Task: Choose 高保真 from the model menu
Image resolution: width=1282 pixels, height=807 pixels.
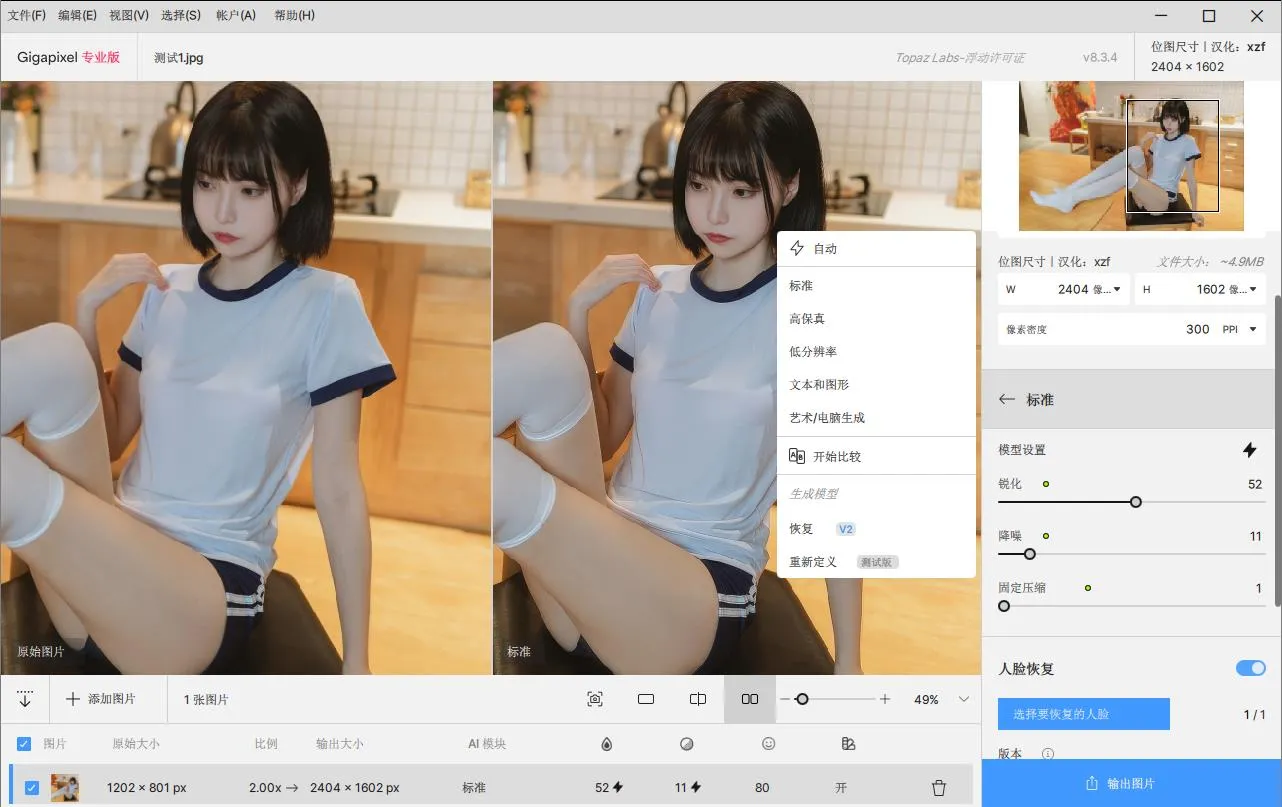Action: coord(807,318)
